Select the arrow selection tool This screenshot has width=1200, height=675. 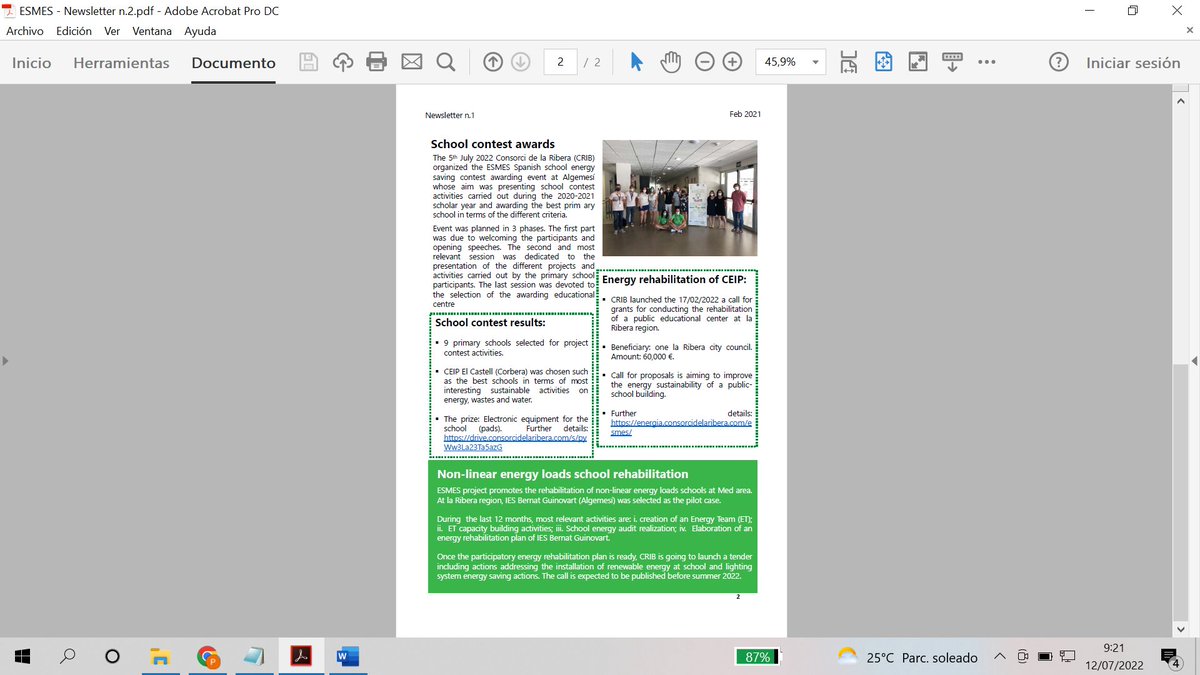tap(636, 62)
